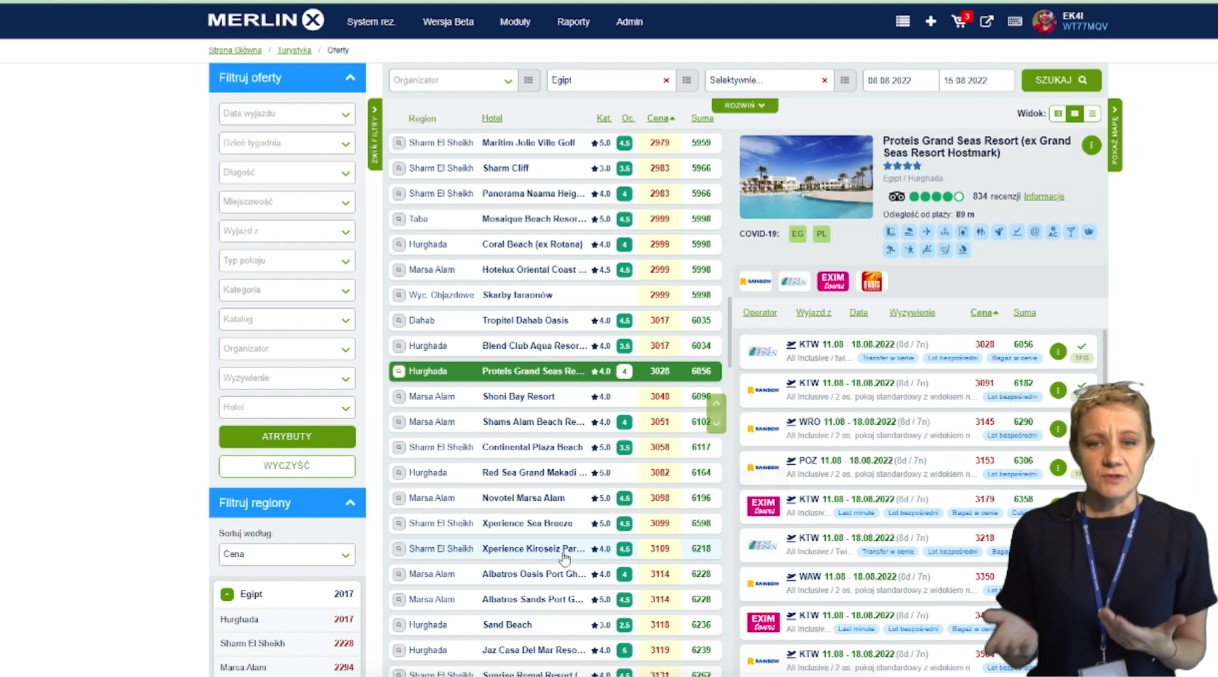The width and height of the screenshot is (1218, 677).
Task: Open the keyboard shortcuts icon in header
Action: coord(1014,21)
